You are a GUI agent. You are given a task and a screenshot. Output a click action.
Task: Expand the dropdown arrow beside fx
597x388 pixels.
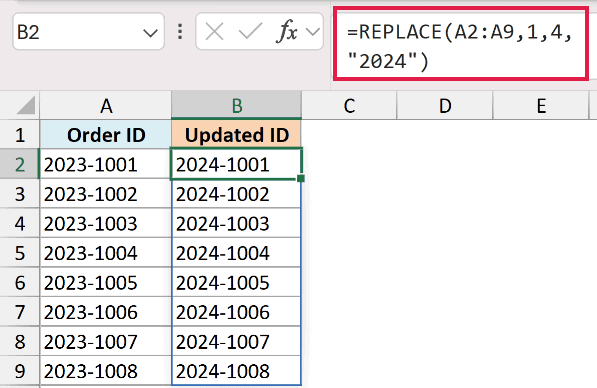pos(313,32)
